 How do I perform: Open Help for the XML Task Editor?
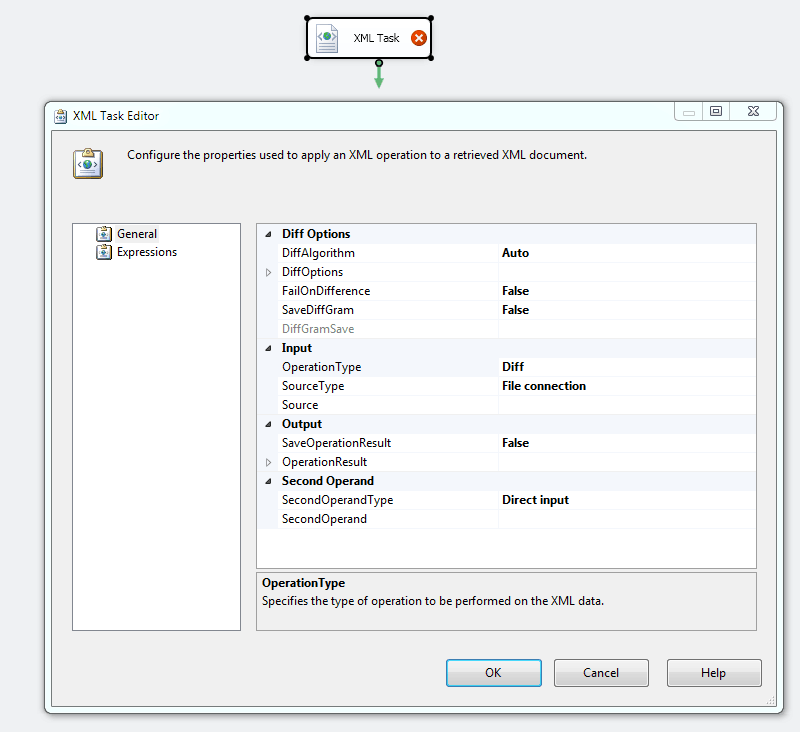pos(714,672)
